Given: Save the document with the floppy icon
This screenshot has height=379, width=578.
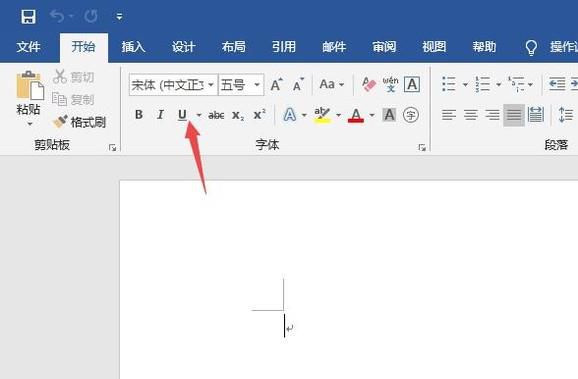Looking at the screenshot, I should click(x=28, y=16).
